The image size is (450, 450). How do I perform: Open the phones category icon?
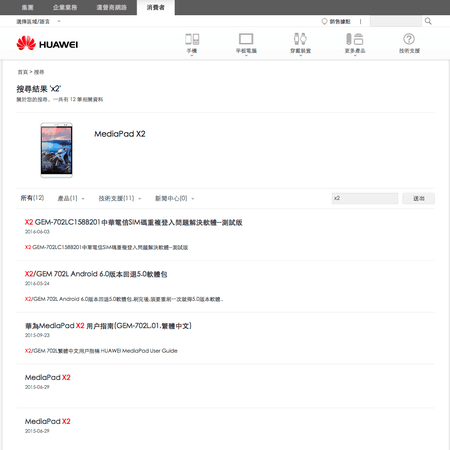coord(192,39)
